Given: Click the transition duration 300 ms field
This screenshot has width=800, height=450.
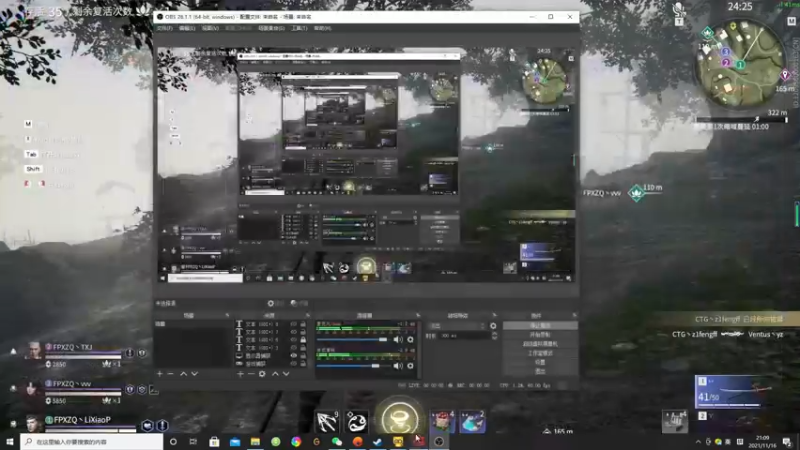Looking at the screenshot, I should point(464,336).
